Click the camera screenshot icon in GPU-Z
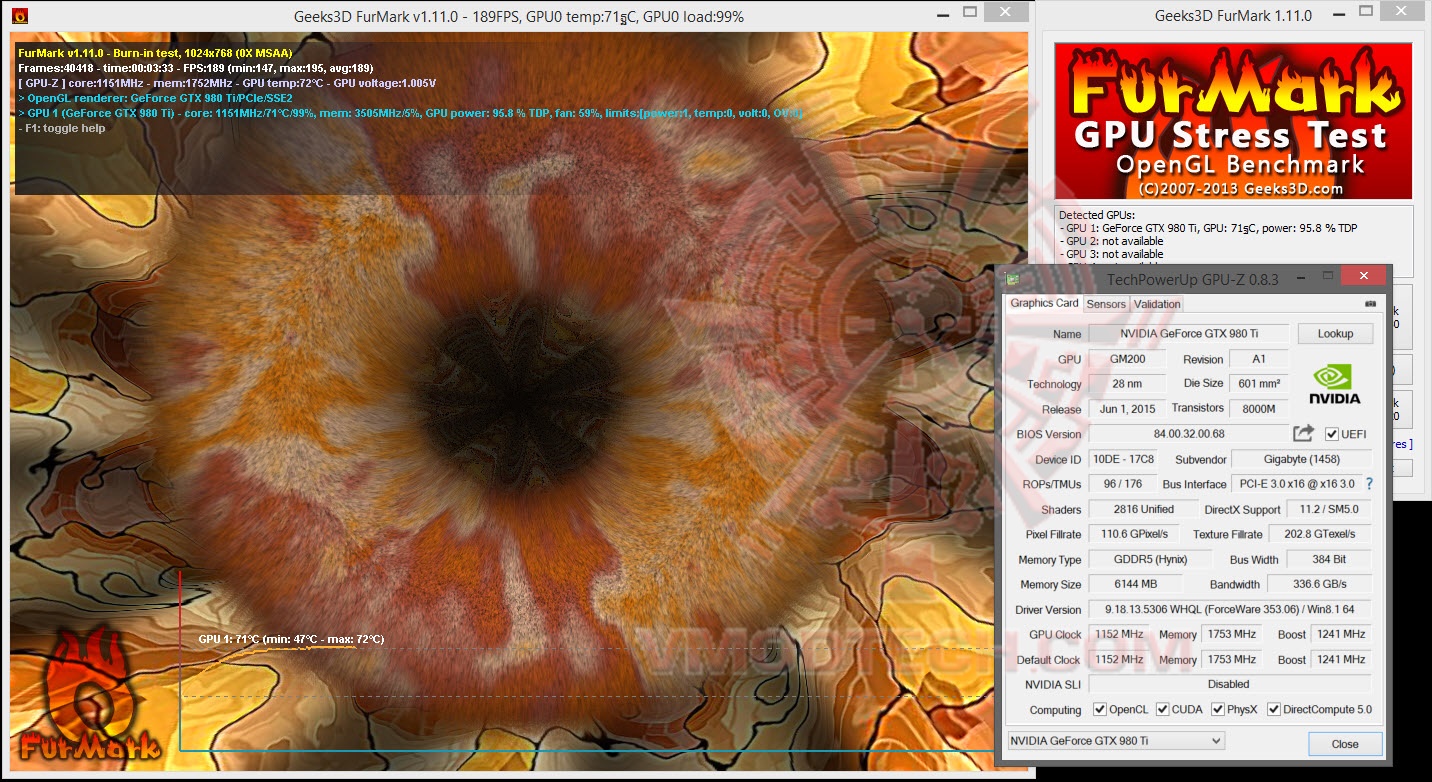 [x=1369, y=304]
